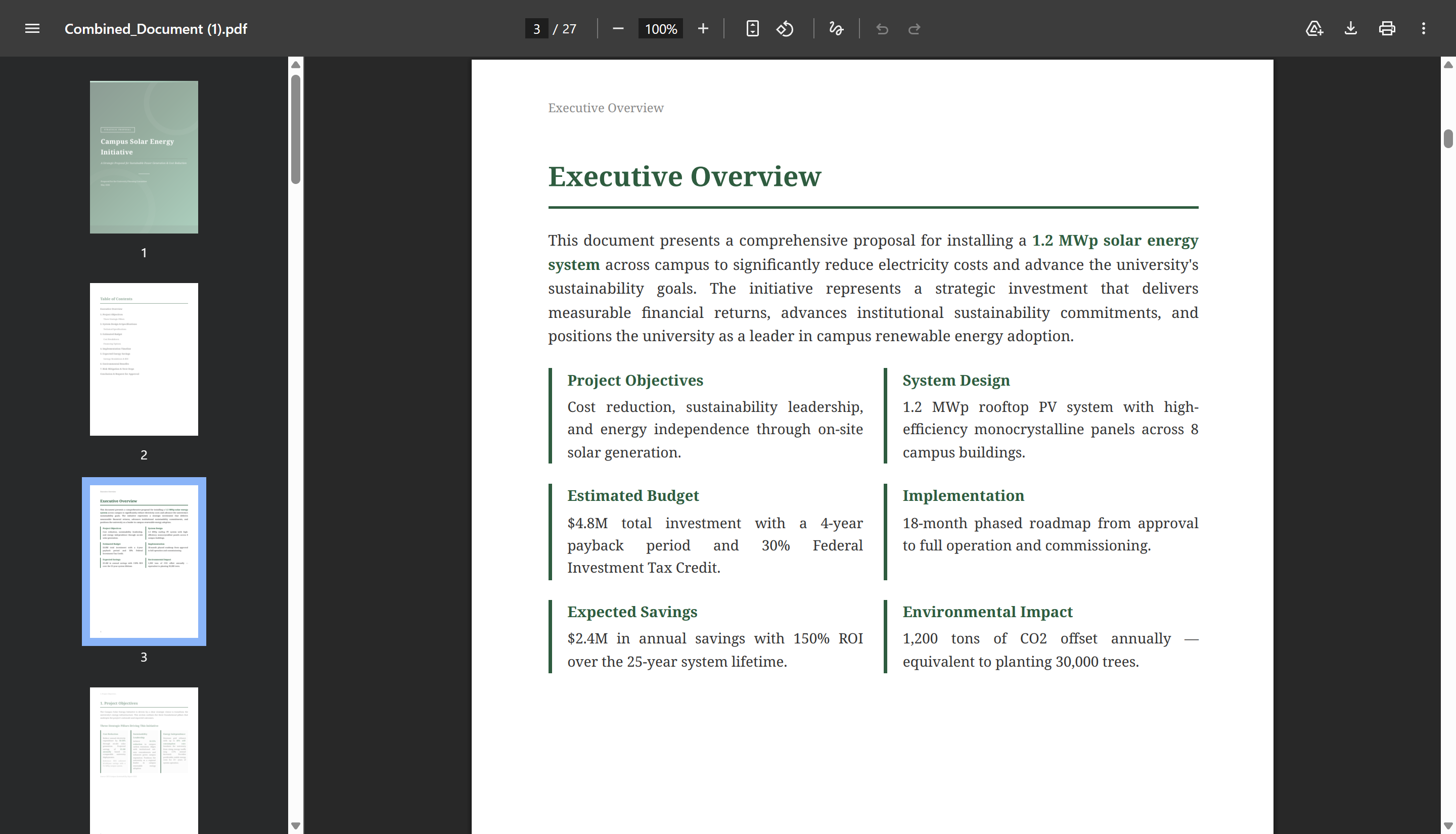This screenshot has width=1456, height=834.
Task: Download the PDF with the download icon
Action: (1351, 29)
